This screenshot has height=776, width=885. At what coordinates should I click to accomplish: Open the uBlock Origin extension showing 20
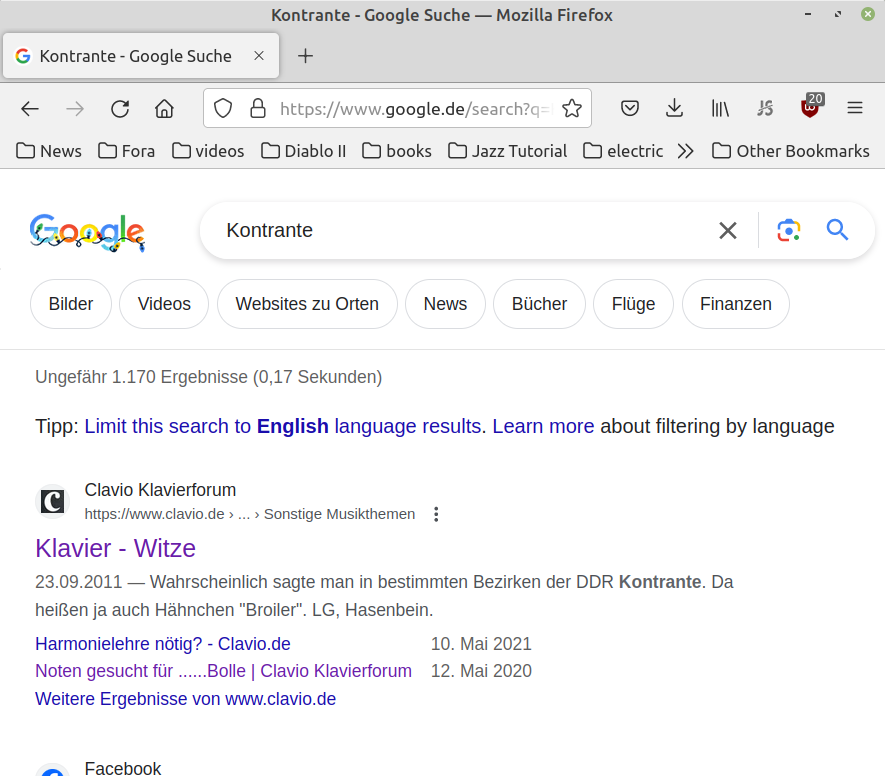click(811, 106)
